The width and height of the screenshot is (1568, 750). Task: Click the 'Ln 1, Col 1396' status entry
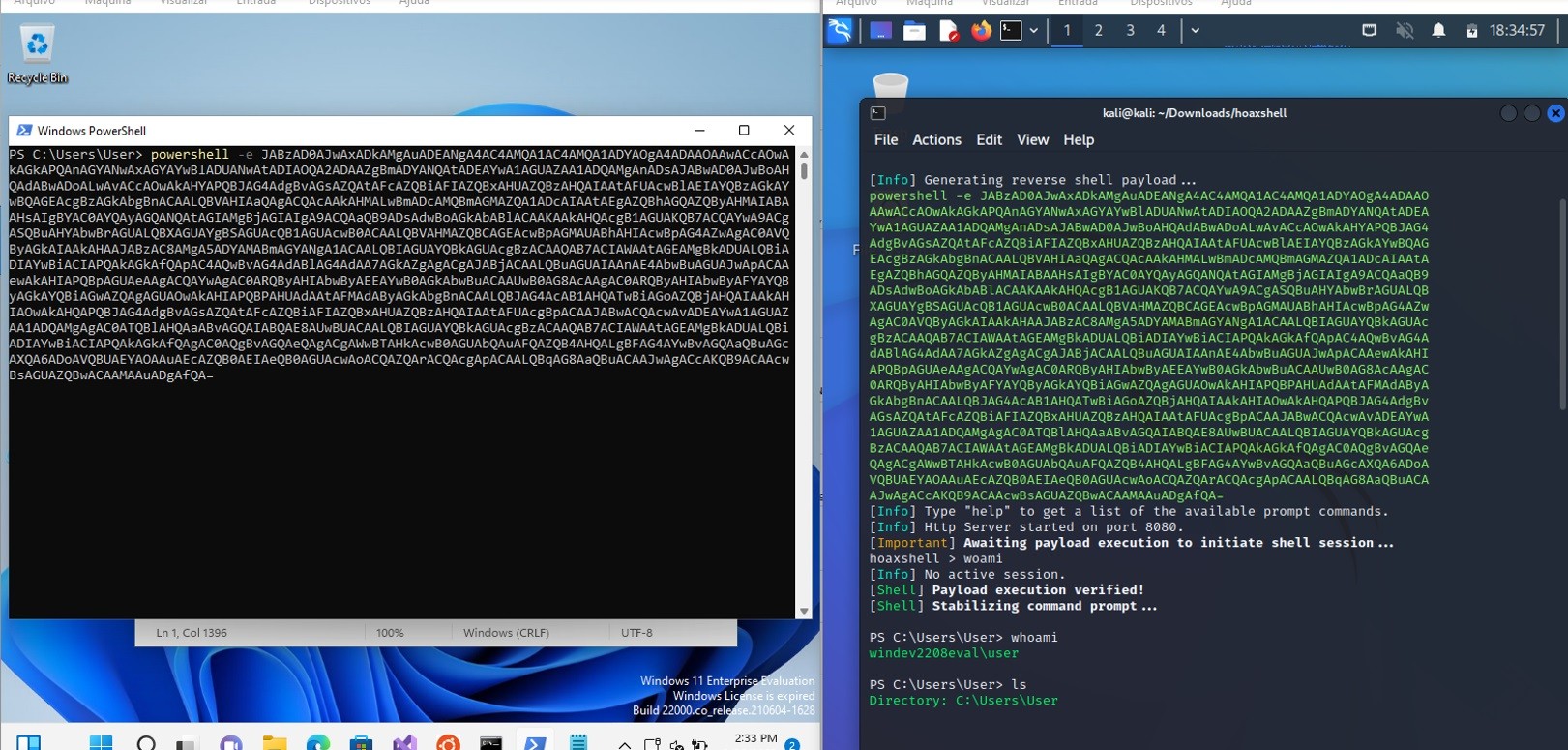click(192, 633)
